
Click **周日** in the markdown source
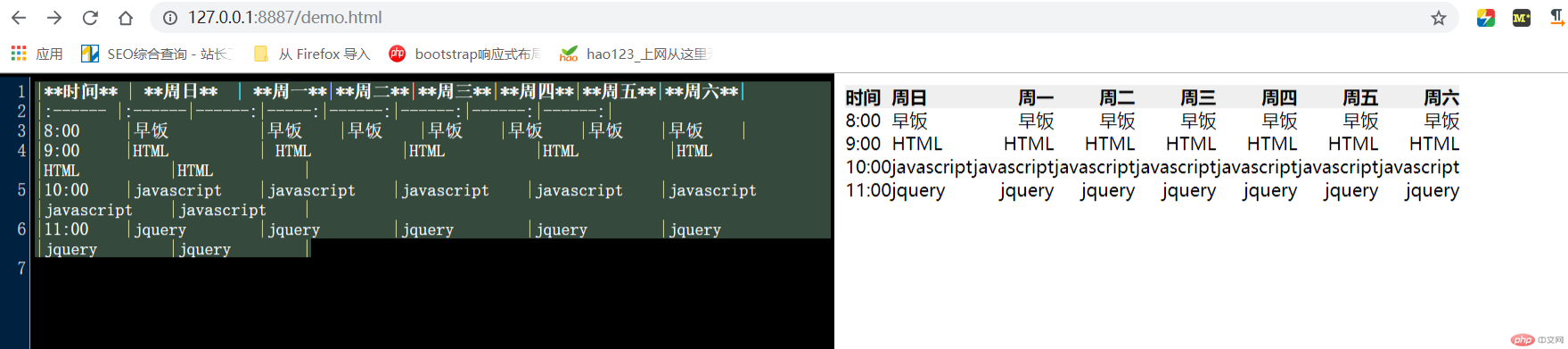click(181, 91)
